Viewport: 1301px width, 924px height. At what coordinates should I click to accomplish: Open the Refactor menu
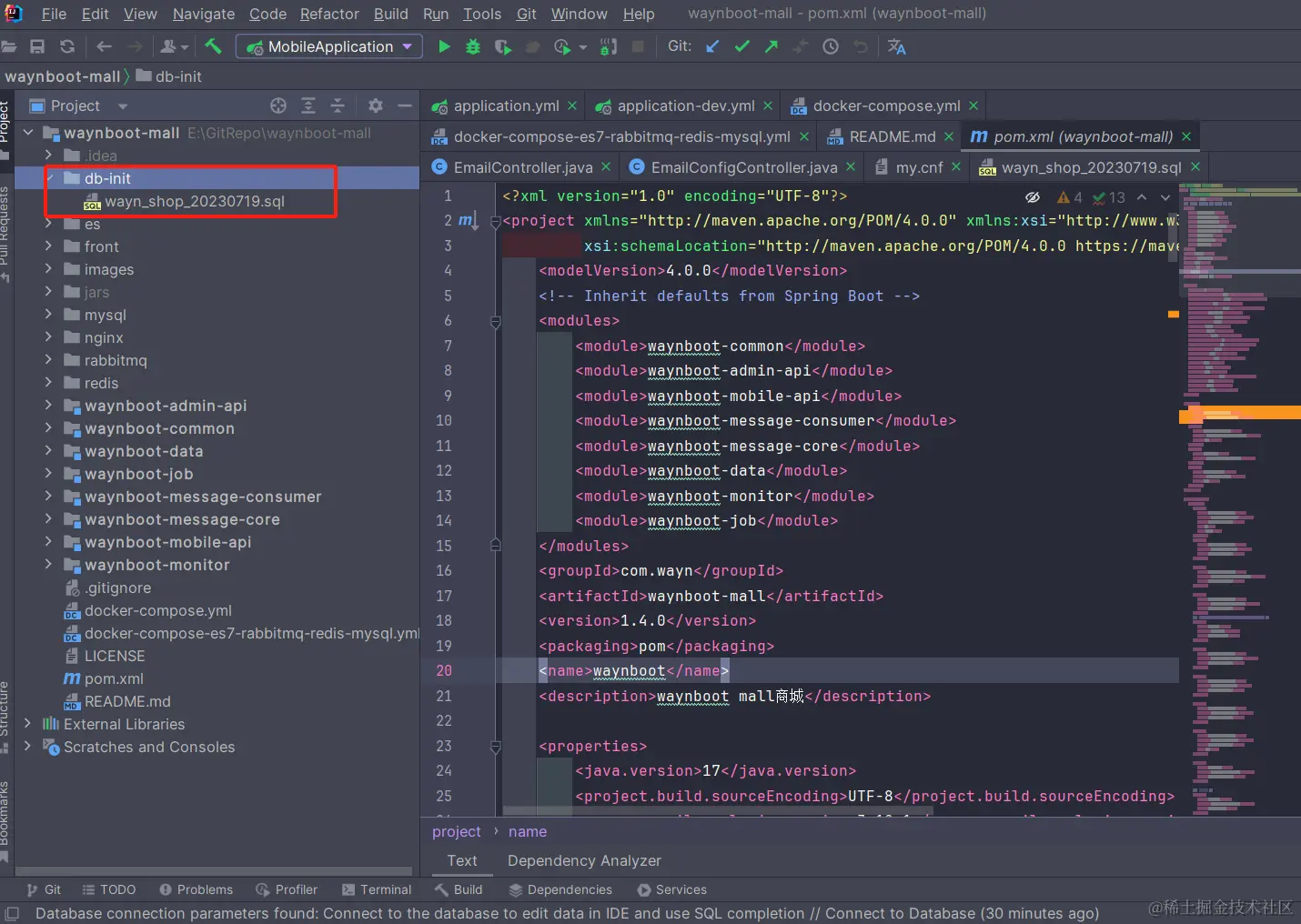(329, 14)
